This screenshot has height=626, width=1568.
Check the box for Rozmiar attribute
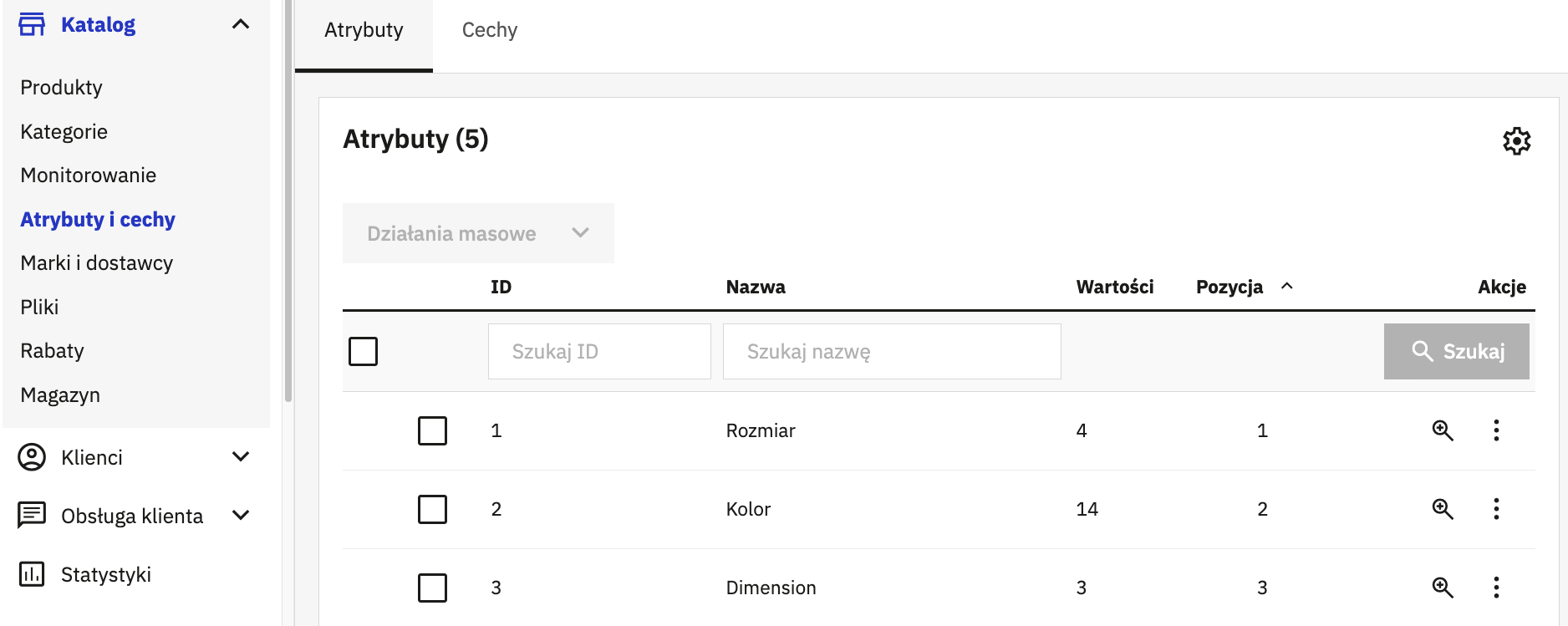pos(432,430)
